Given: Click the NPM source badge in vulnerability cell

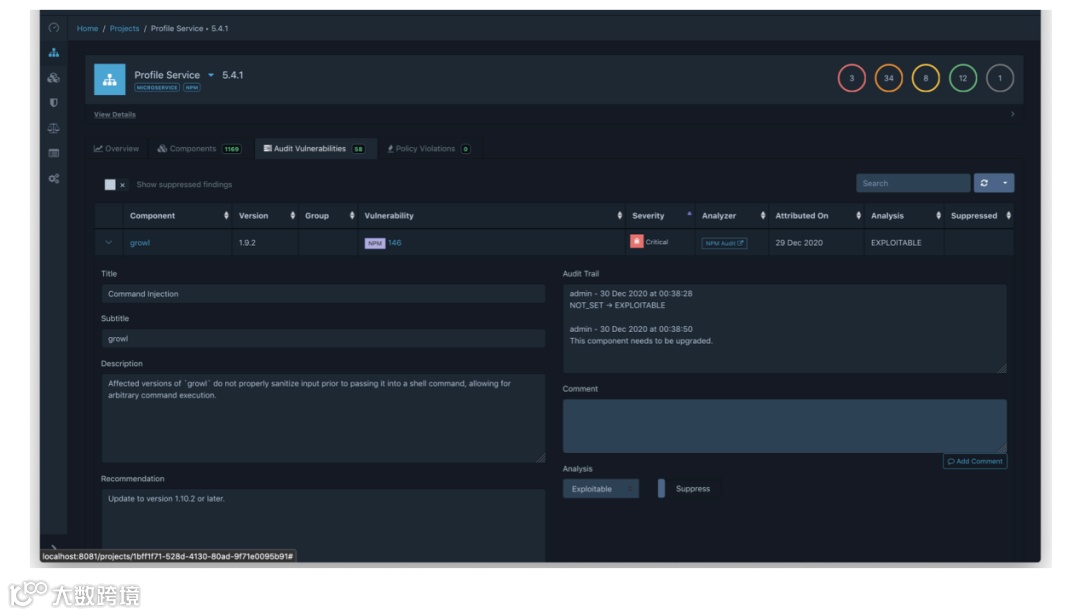Looking at the screenshot, I should [x=375, y=243].
